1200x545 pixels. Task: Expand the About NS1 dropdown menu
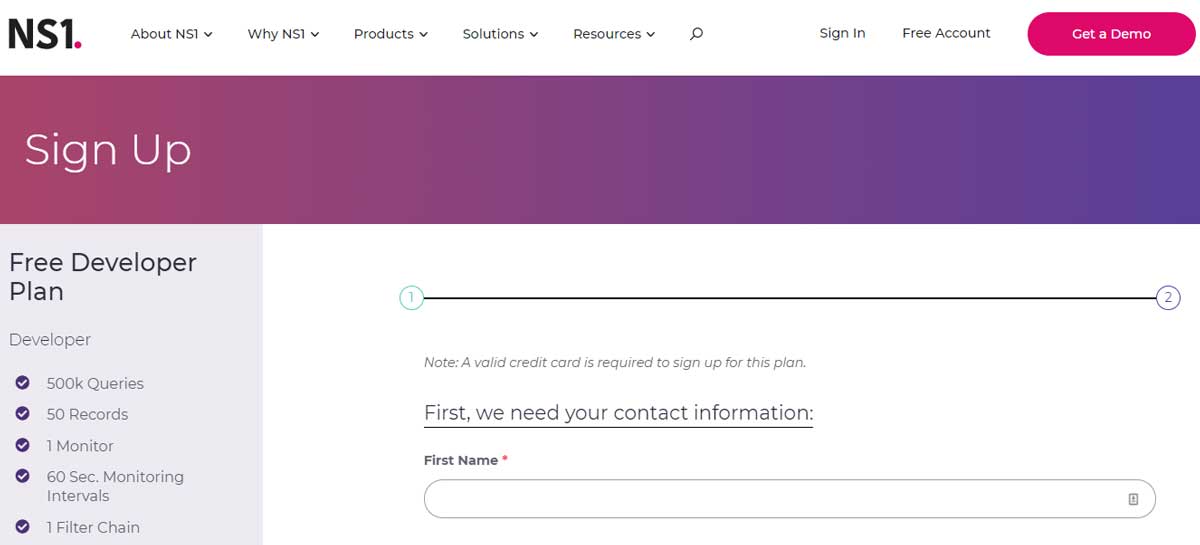point(171,34)
